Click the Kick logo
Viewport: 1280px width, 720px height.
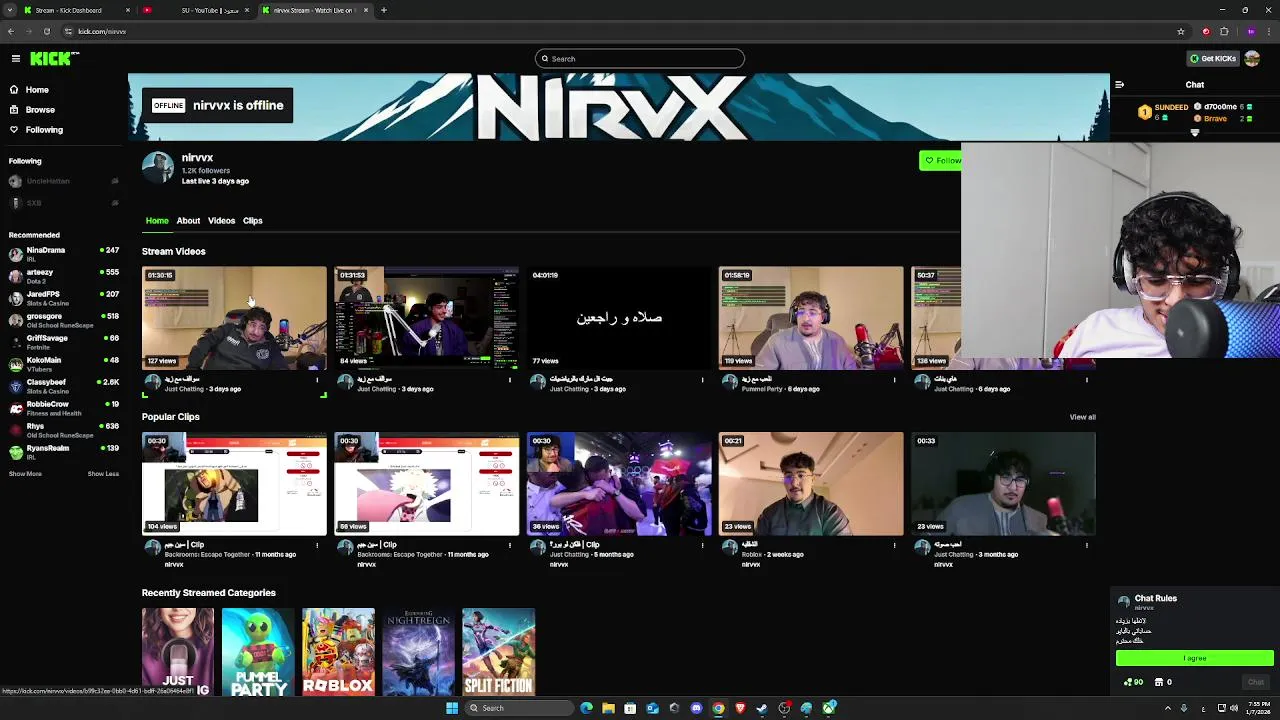tap(52, 59)
